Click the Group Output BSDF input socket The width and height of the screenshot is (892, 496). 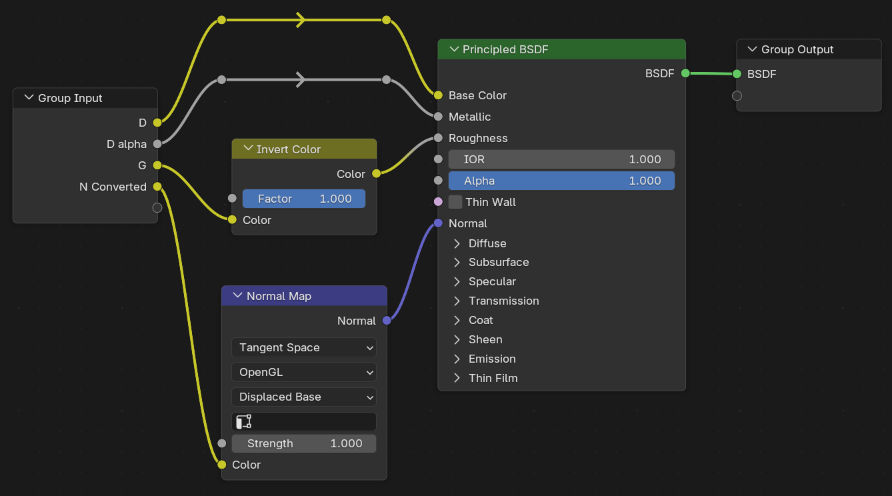[x=737, y=74]
